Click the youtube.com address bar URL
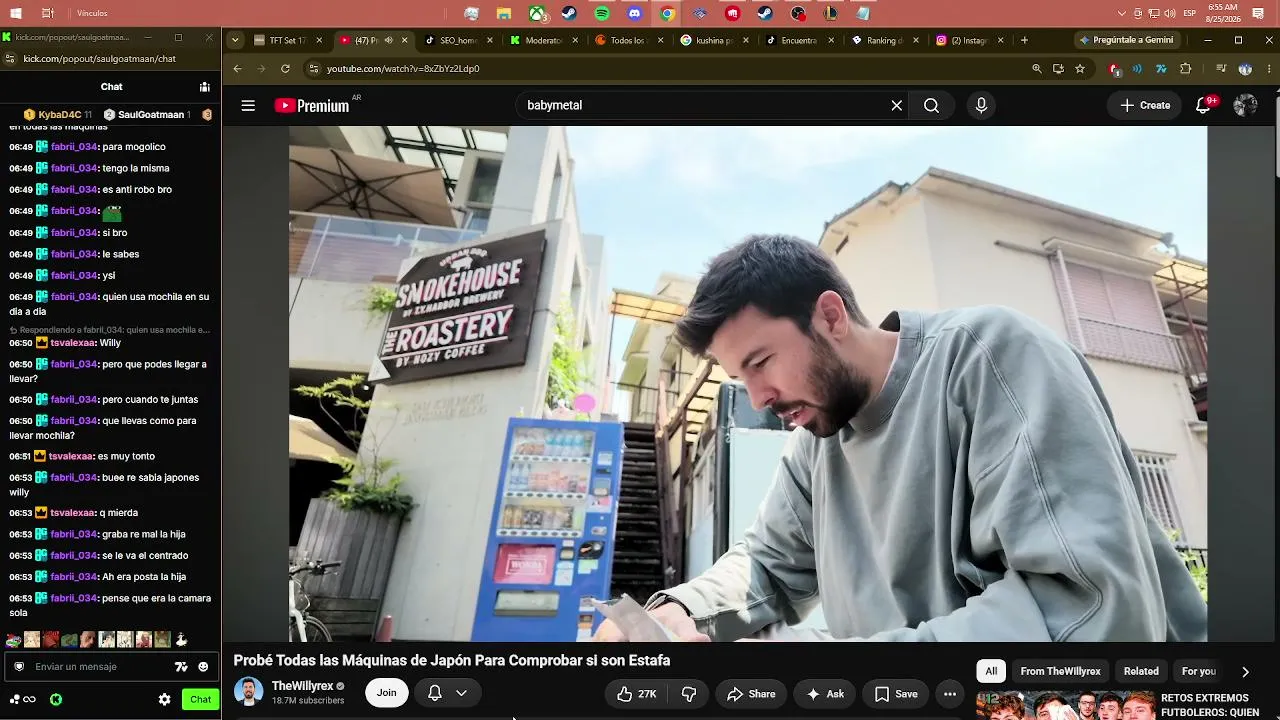Screen dimensions: 1280x720 403,69
